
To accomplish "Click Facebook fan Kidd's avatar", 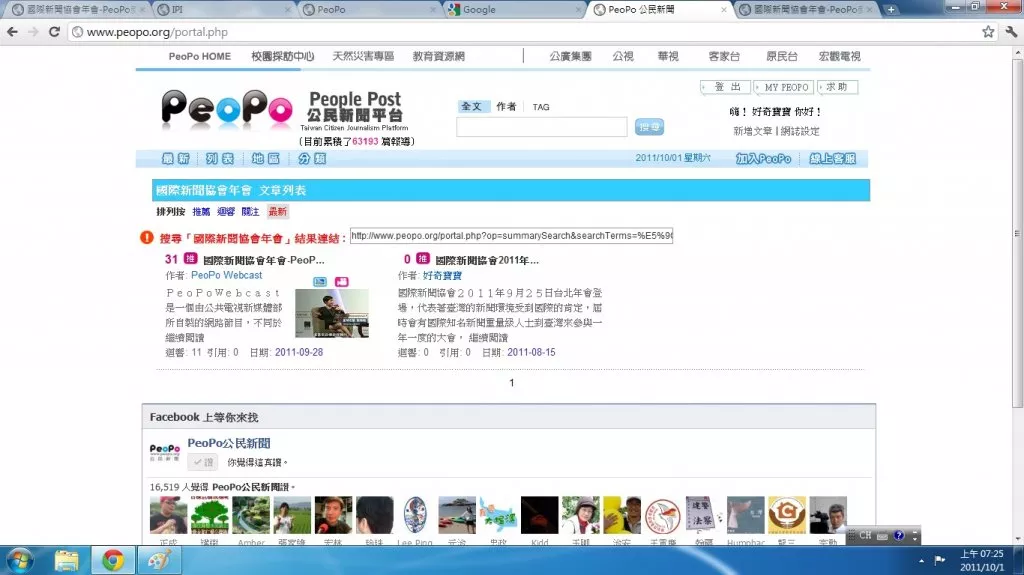I will coord(539,515).
